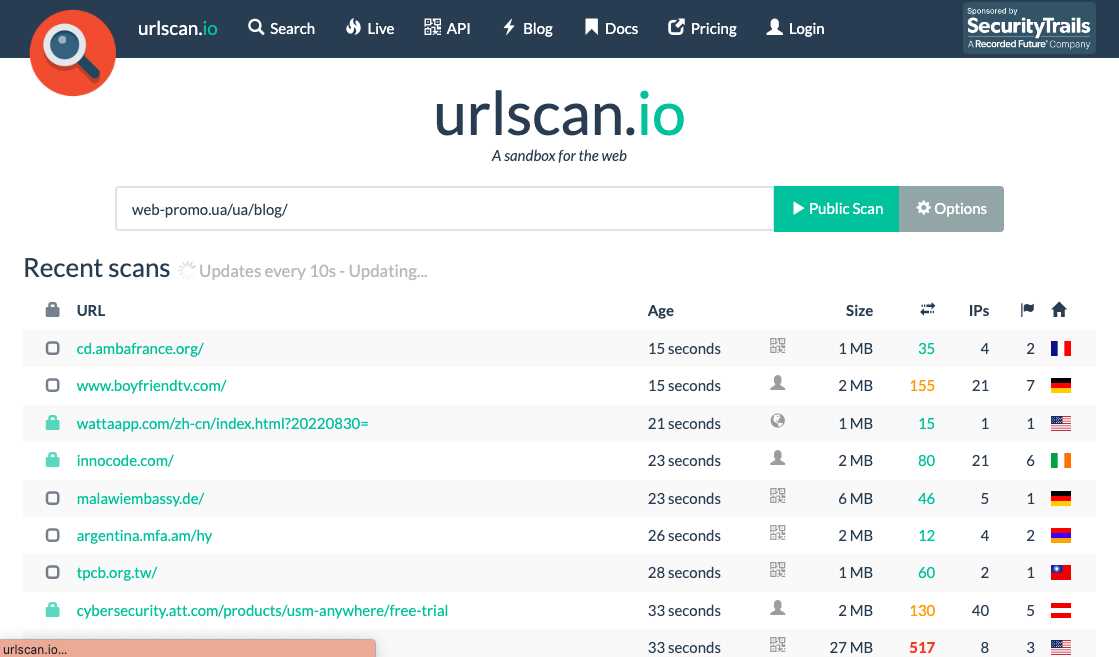Click the Austrian flag in cybersecurity.att.com row

(1060, 610)
